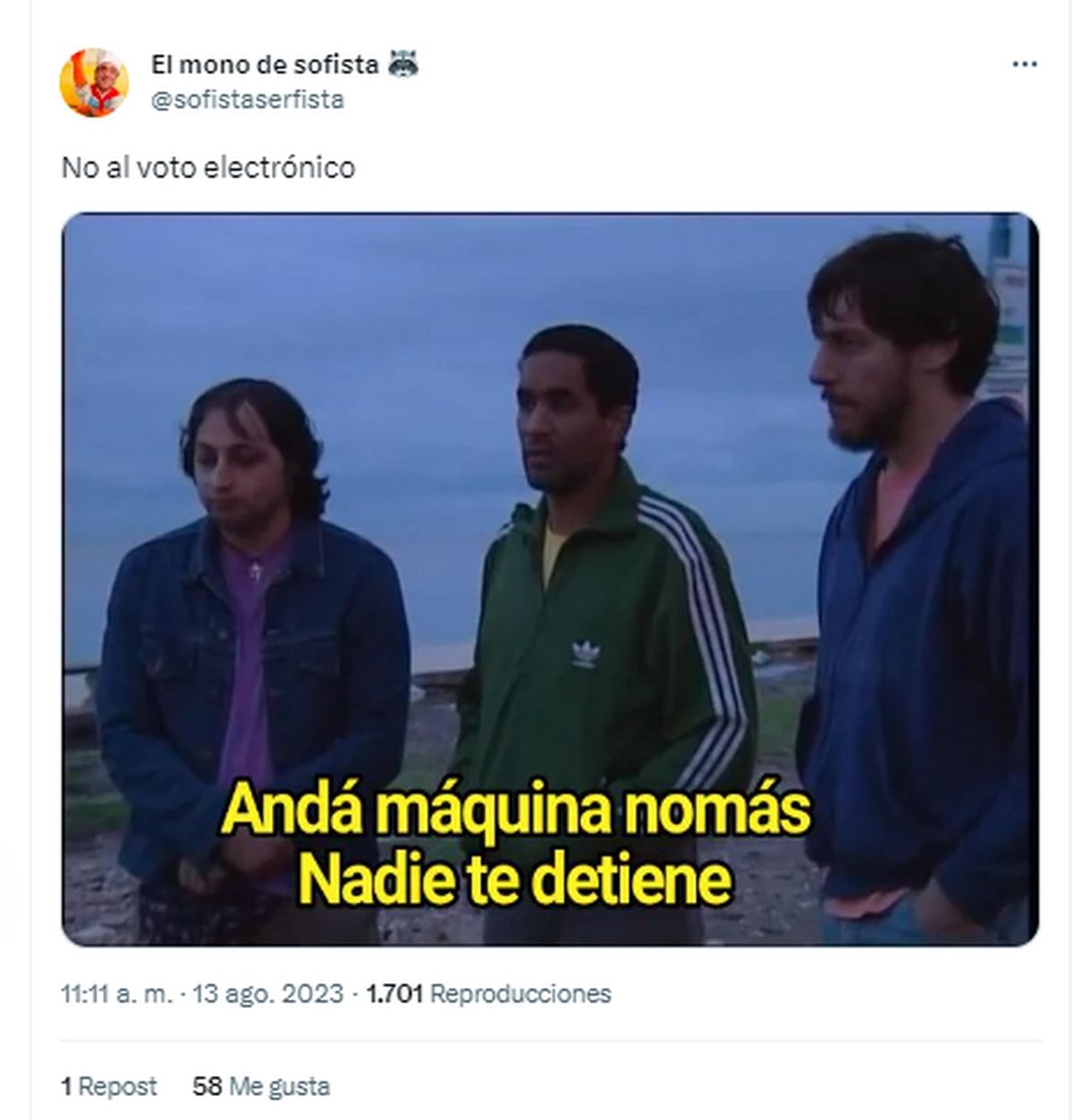
Task: Open the 11:11 a. m. timestamp link
Action: click(x=117, y=994)
